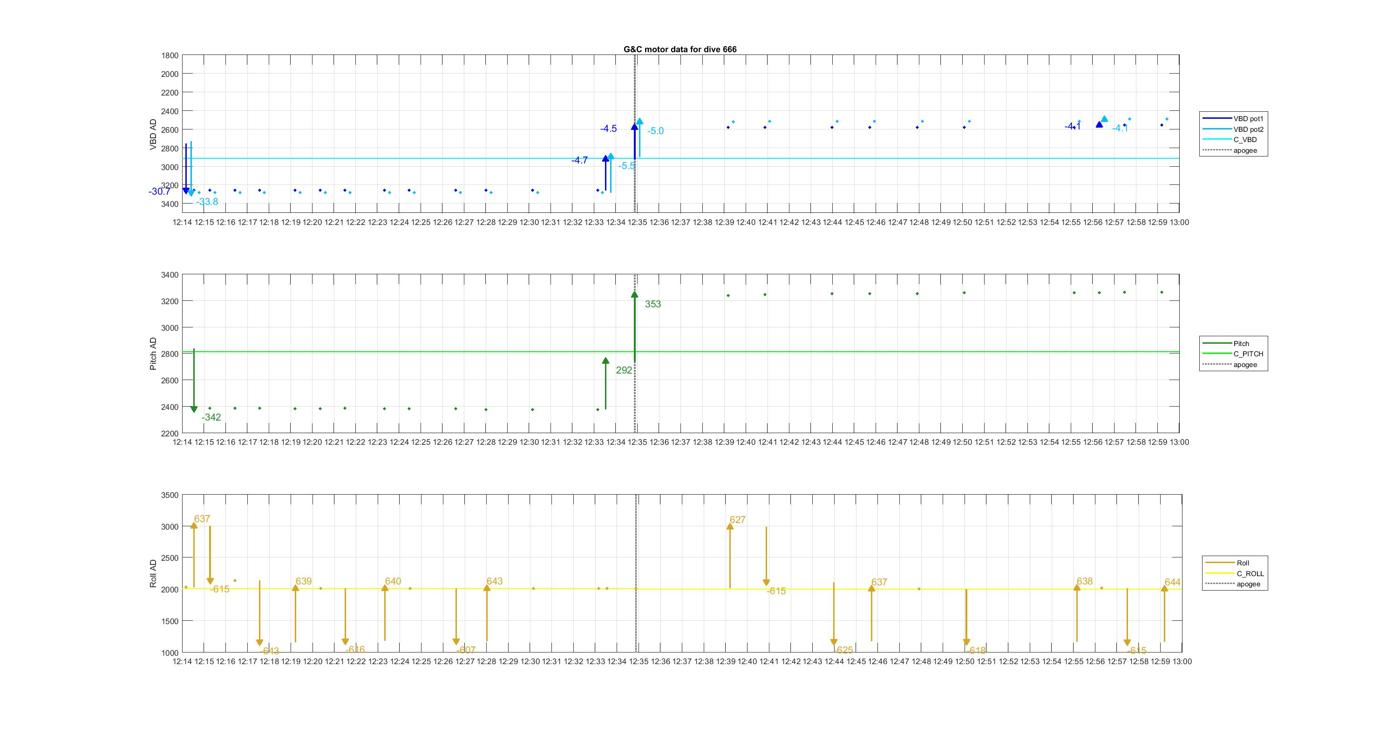Click the green arrowhead labeled 292

[605, 361]
